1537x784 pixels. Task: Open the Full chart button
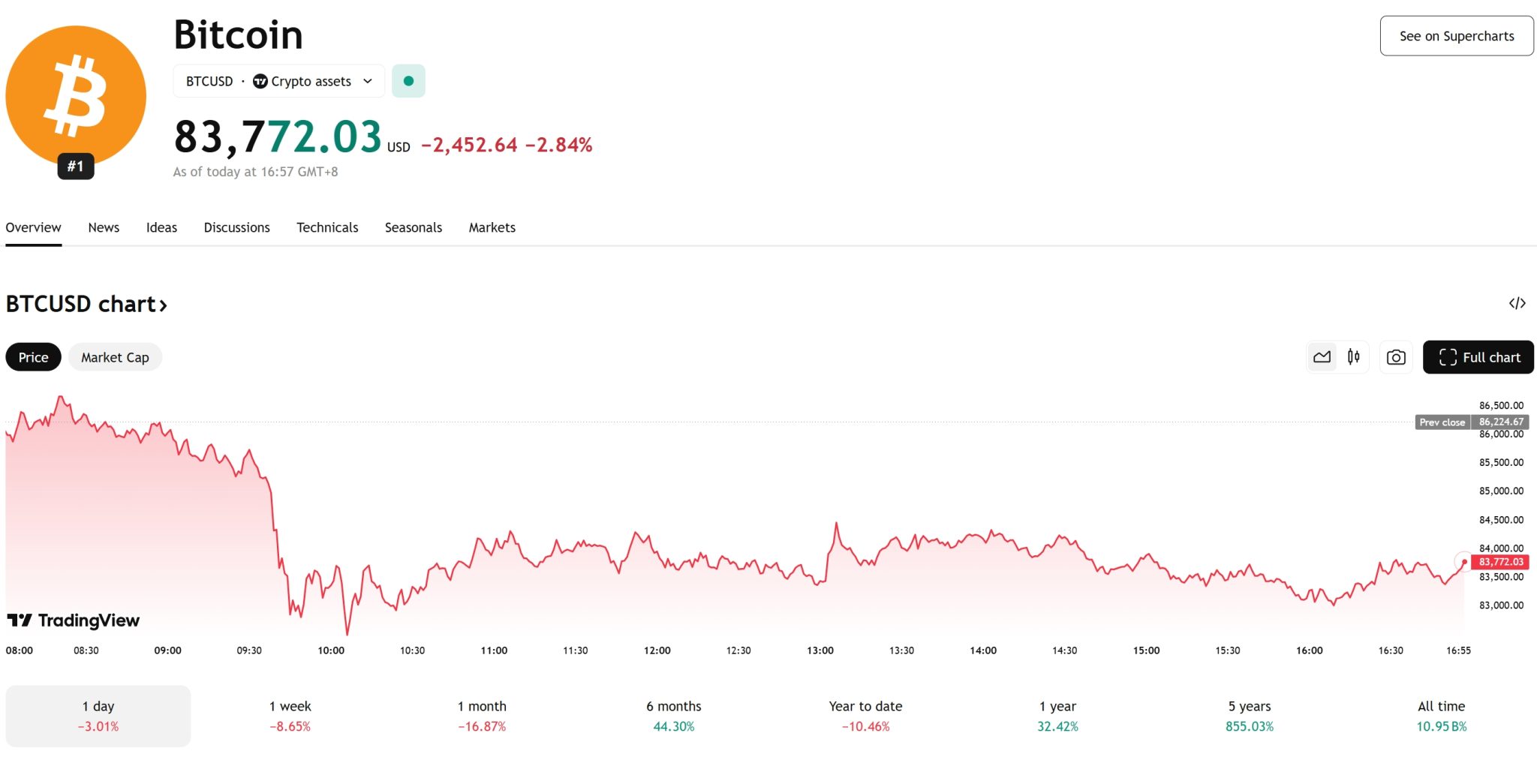click(x=1478, y=357)
